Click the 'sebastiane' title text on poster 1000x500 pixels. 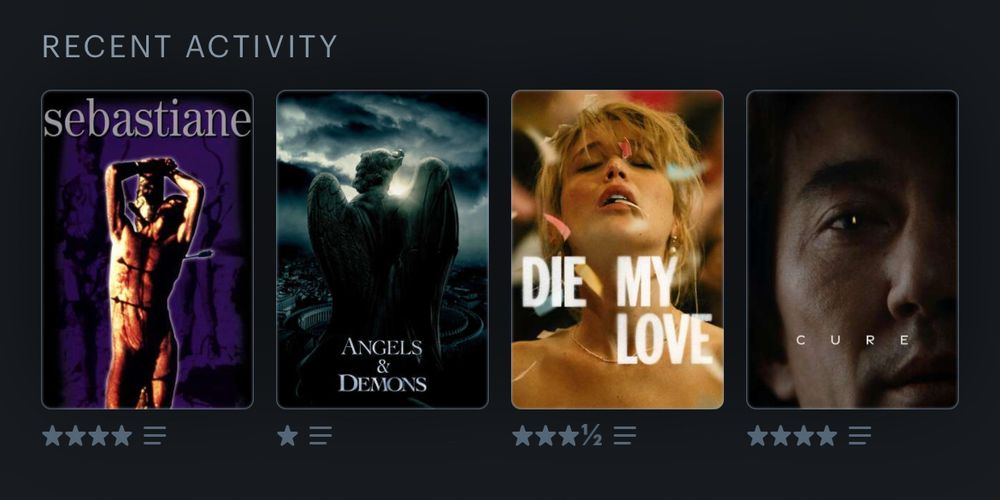point(147,120)
